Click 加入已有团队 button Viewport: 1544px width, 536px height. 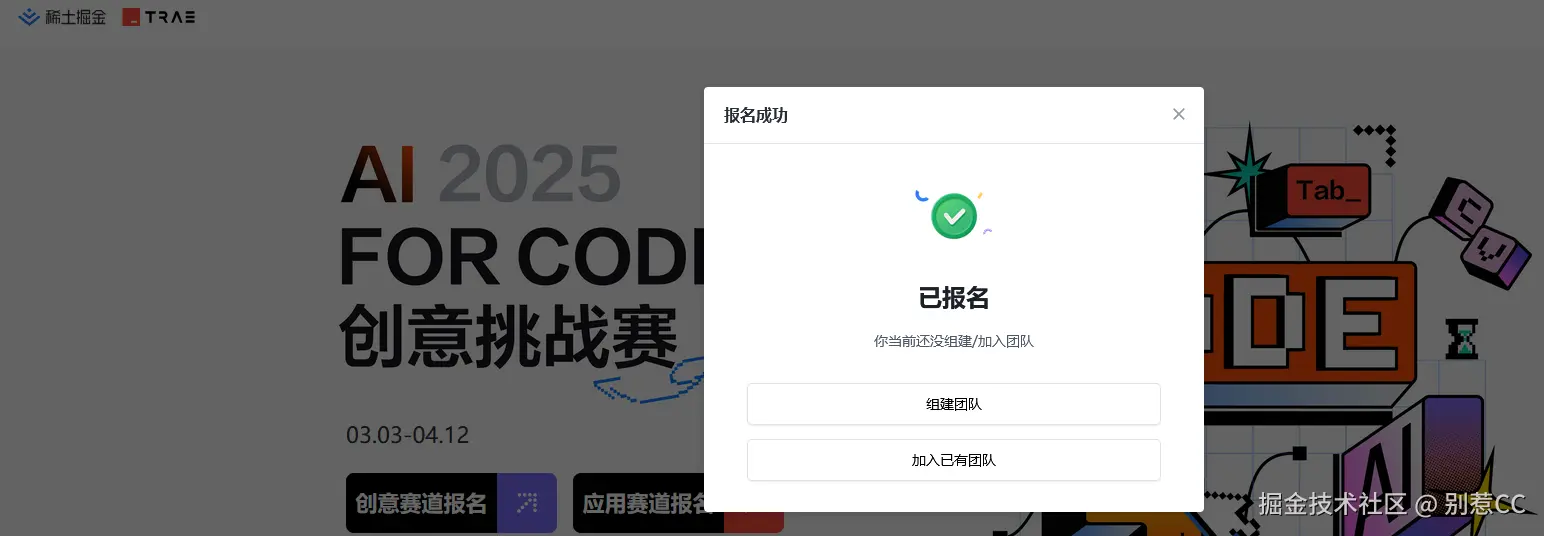(x=953, y=460)
